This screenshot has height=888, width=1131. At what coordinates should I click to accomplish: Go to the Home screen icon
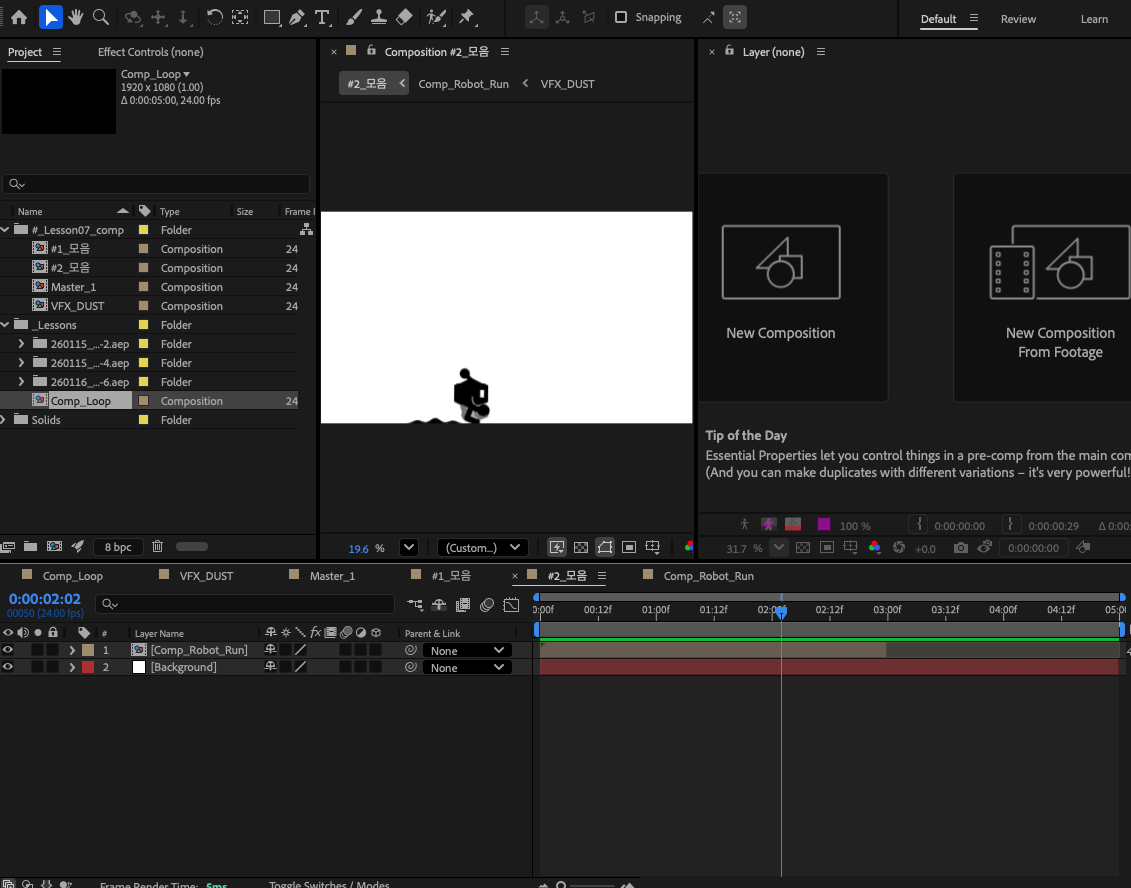point(19,17)
